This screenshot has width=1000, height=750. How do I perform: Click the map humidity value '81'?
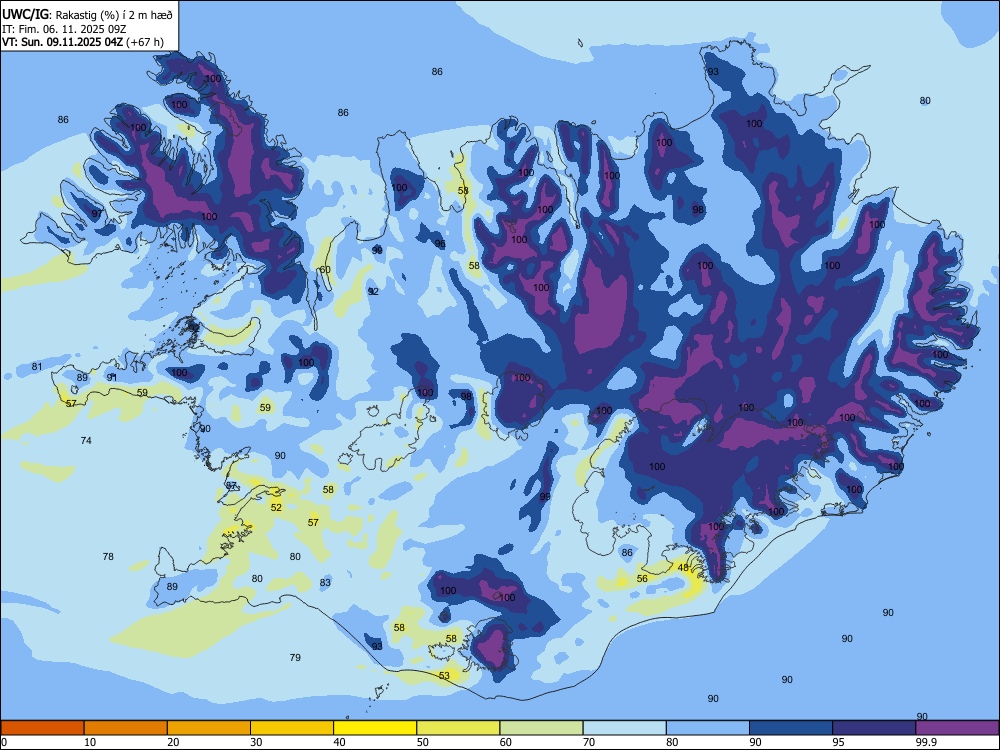tap(37, 366)
